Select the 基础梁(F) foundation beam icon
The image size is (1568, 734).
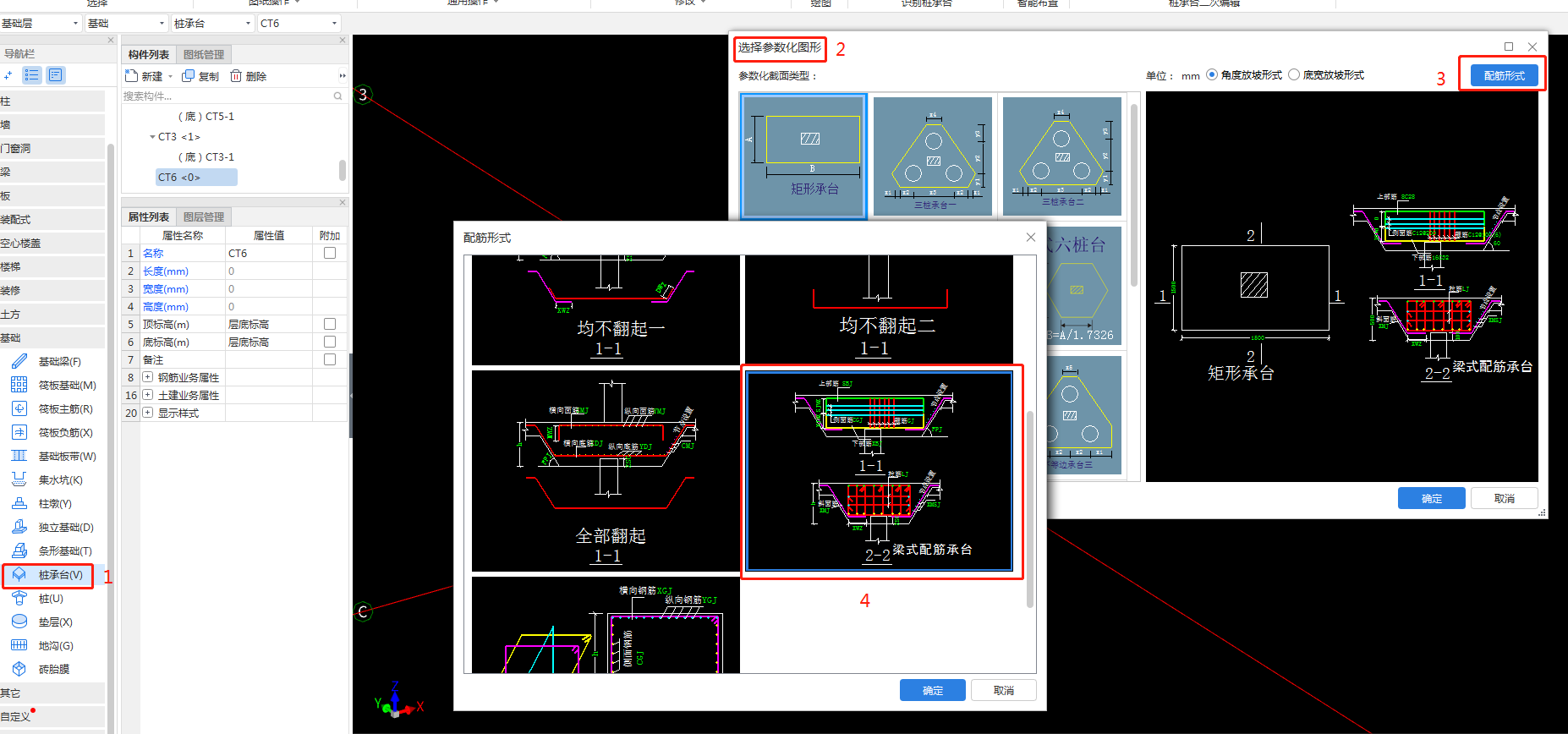(x=19, y=361)
